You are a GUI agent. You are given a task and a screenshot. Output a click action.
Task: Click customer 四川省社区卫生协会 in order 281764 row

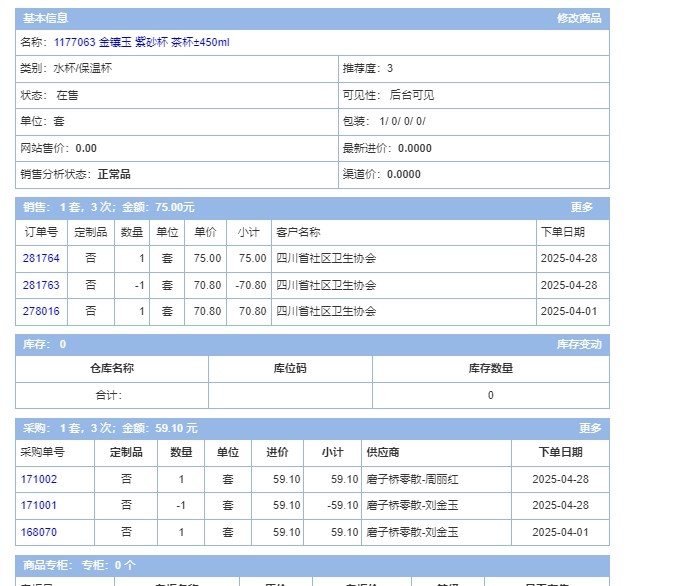click(326, 258)
